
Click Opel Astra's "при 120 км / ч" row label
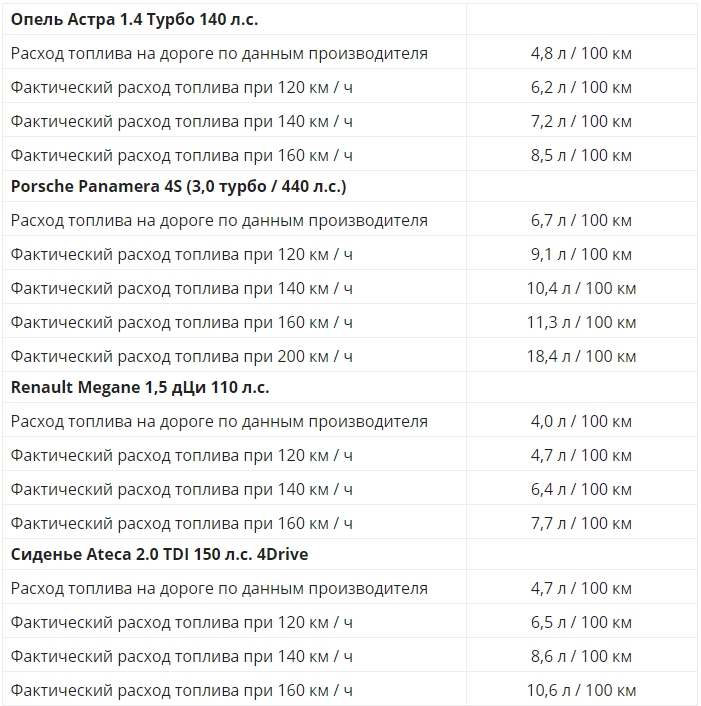(x=181, y=87)
